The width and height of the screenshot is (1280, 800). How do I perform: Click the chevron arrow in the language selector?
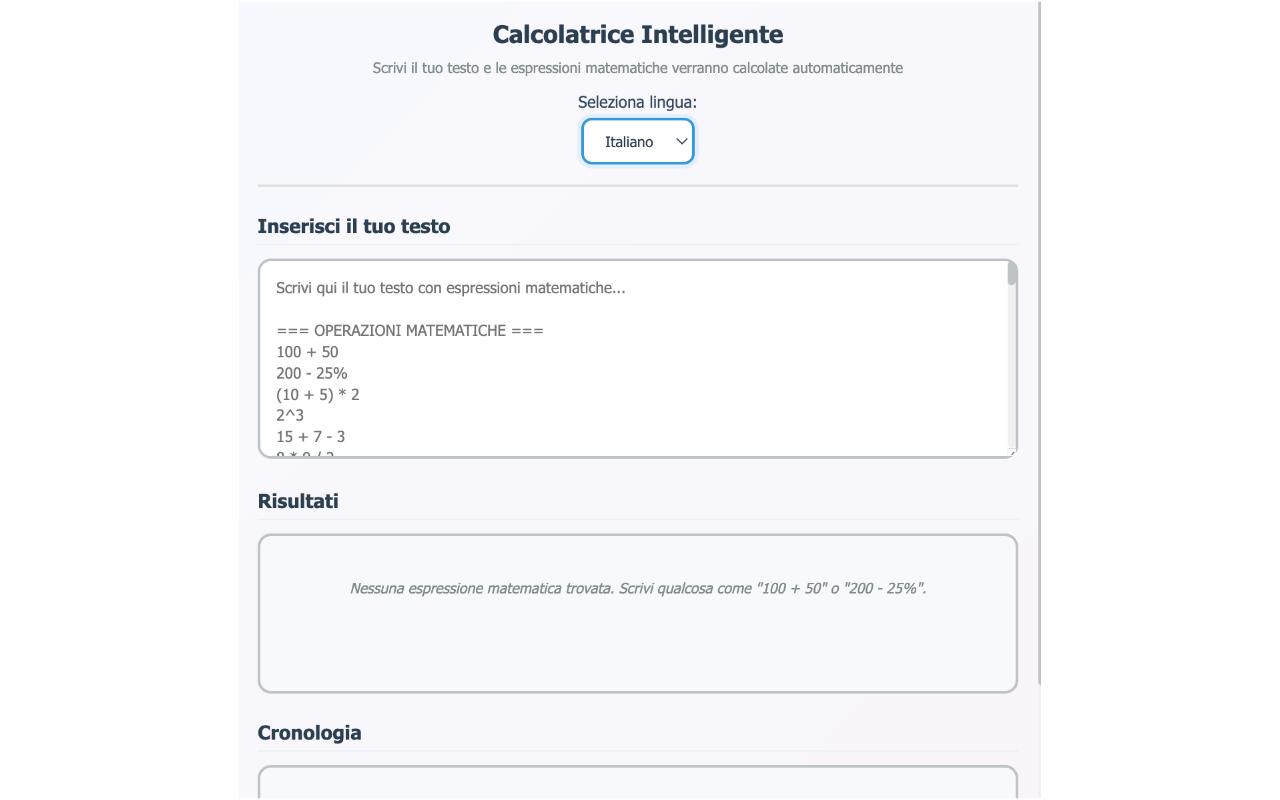click(x=682, y=142)
